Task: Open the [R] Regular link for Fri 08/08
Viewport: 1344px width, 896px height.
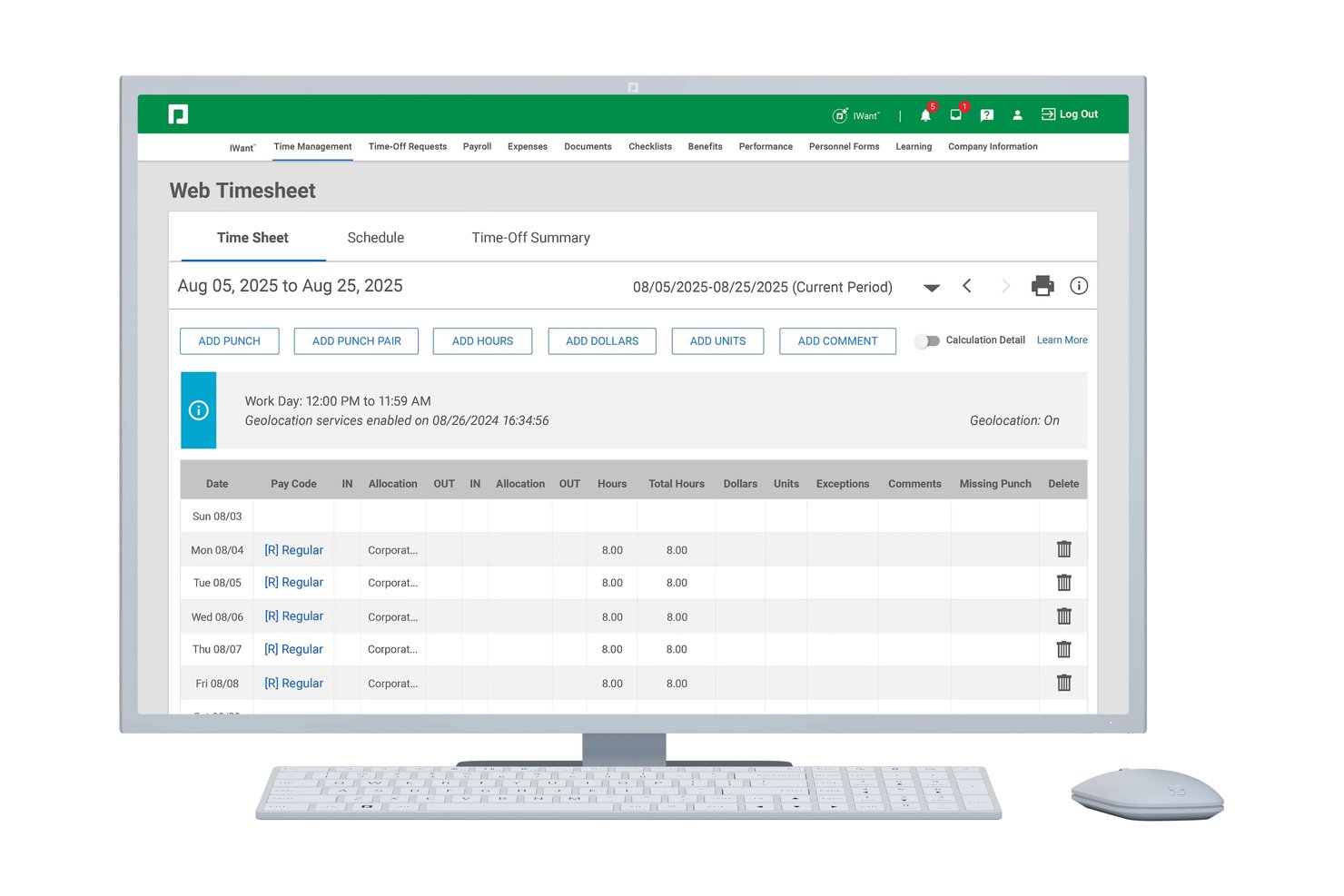Action: point(293,683)
